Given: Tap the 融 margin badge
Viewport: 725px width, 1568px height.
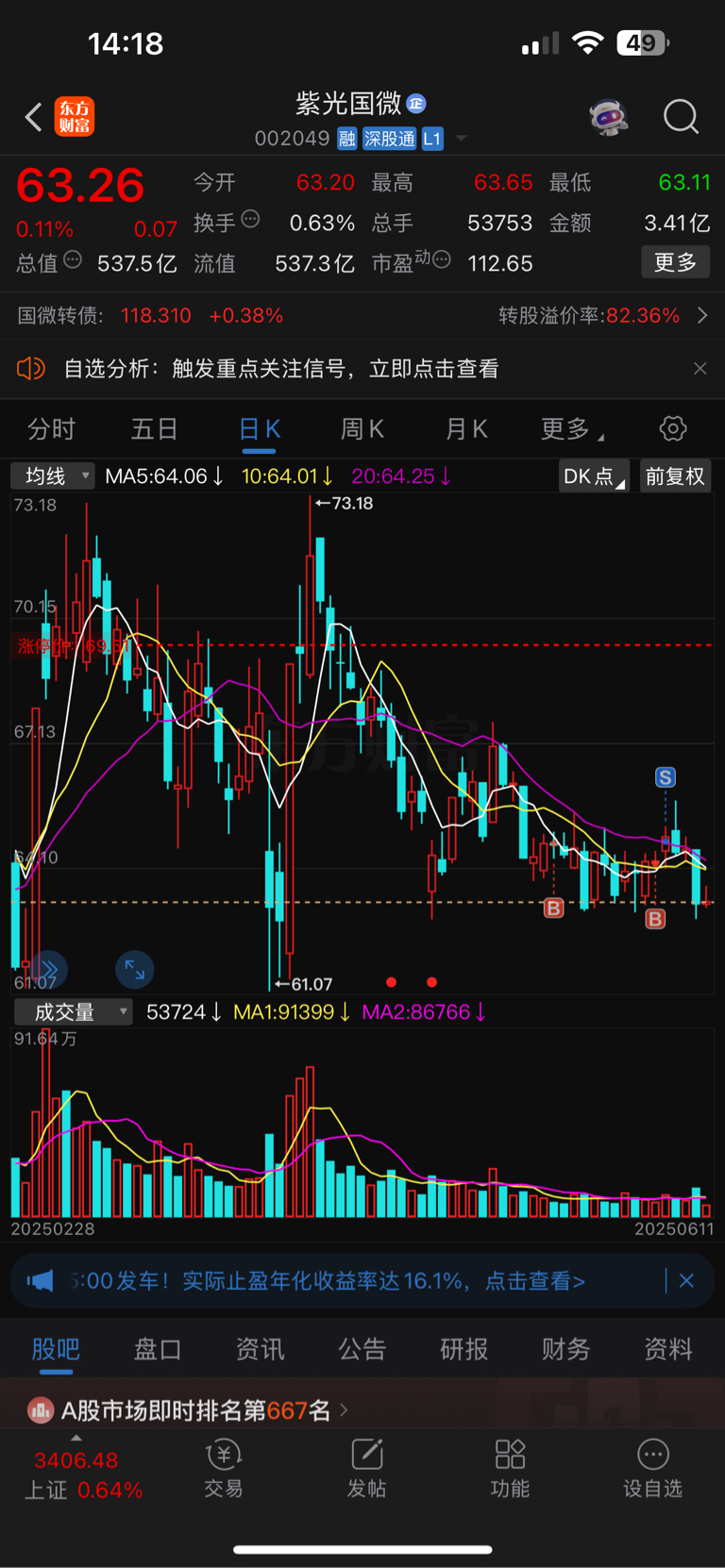Looking at the screenshot, I should [347, 139].
